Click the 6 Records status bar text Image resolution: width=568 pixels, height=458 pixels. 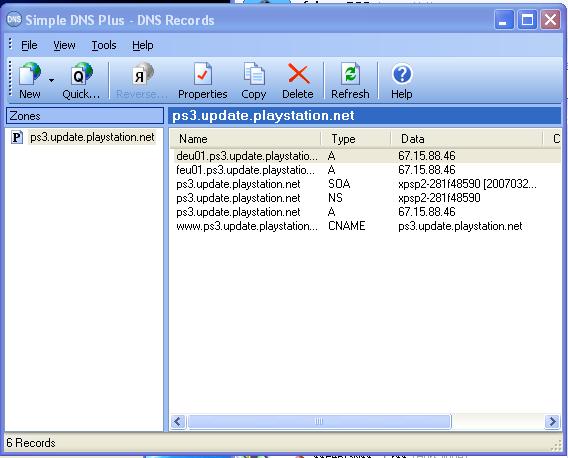(x=31, y=443)
